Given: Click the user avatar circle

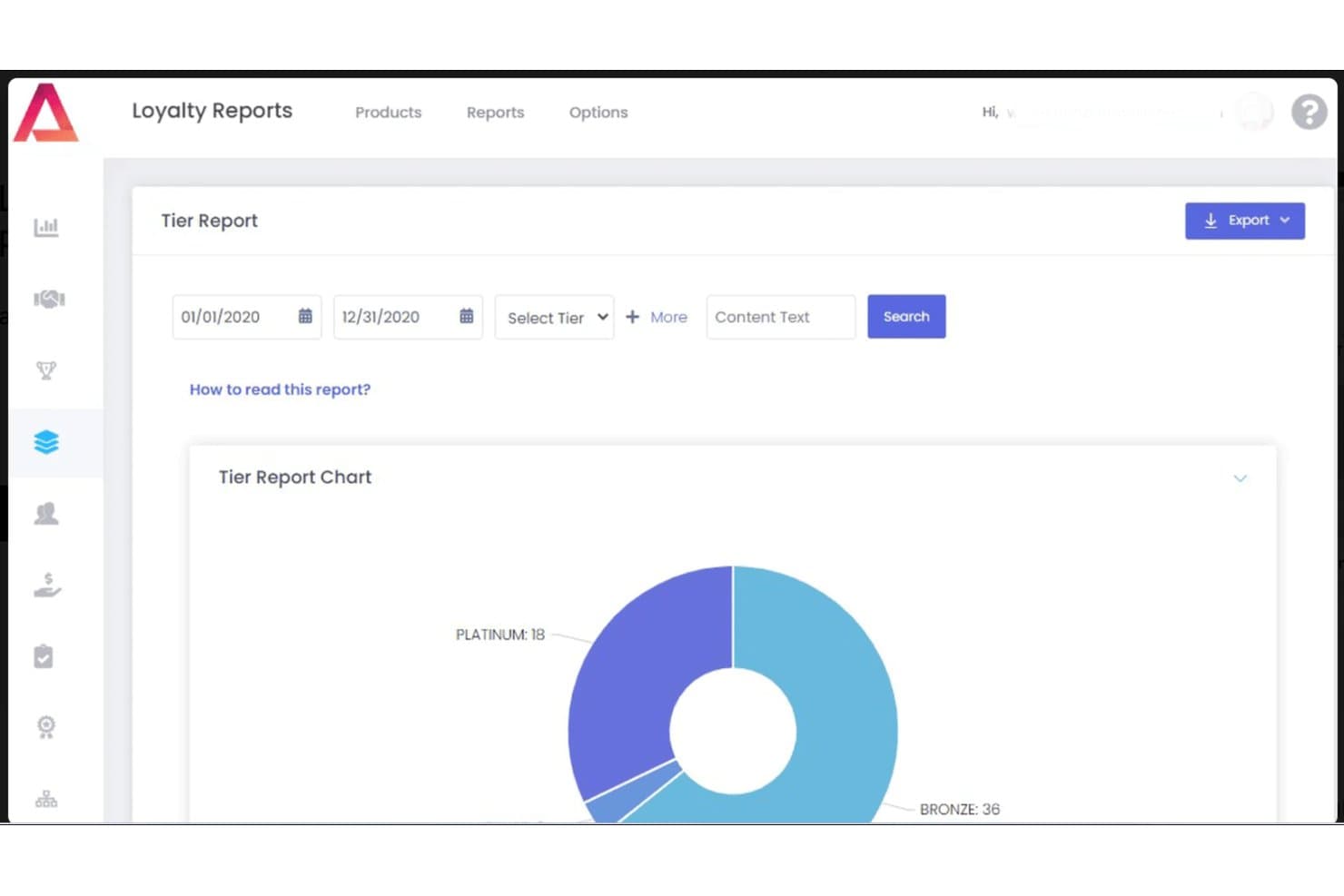Looking at the screenshot, I should click(x=1255, y=113).
